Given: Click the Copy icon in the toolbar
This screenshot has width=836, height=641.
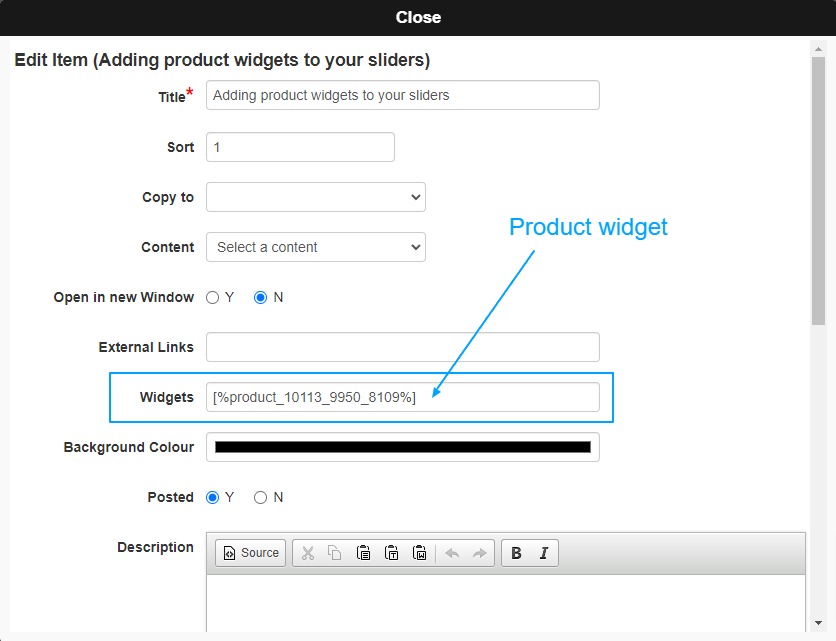Looking at the screenshot, I should [x=335, y=553].
